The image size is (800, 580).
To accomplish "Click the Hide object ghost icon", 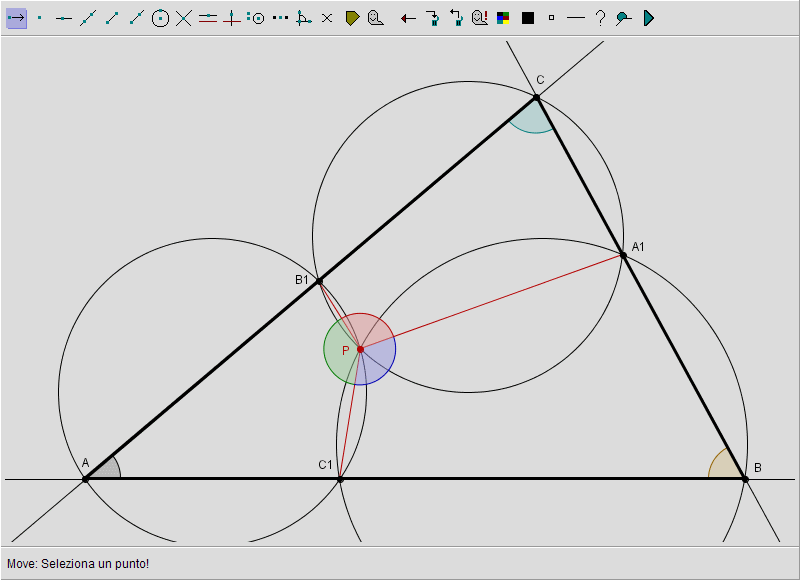I will coord(375,18).
